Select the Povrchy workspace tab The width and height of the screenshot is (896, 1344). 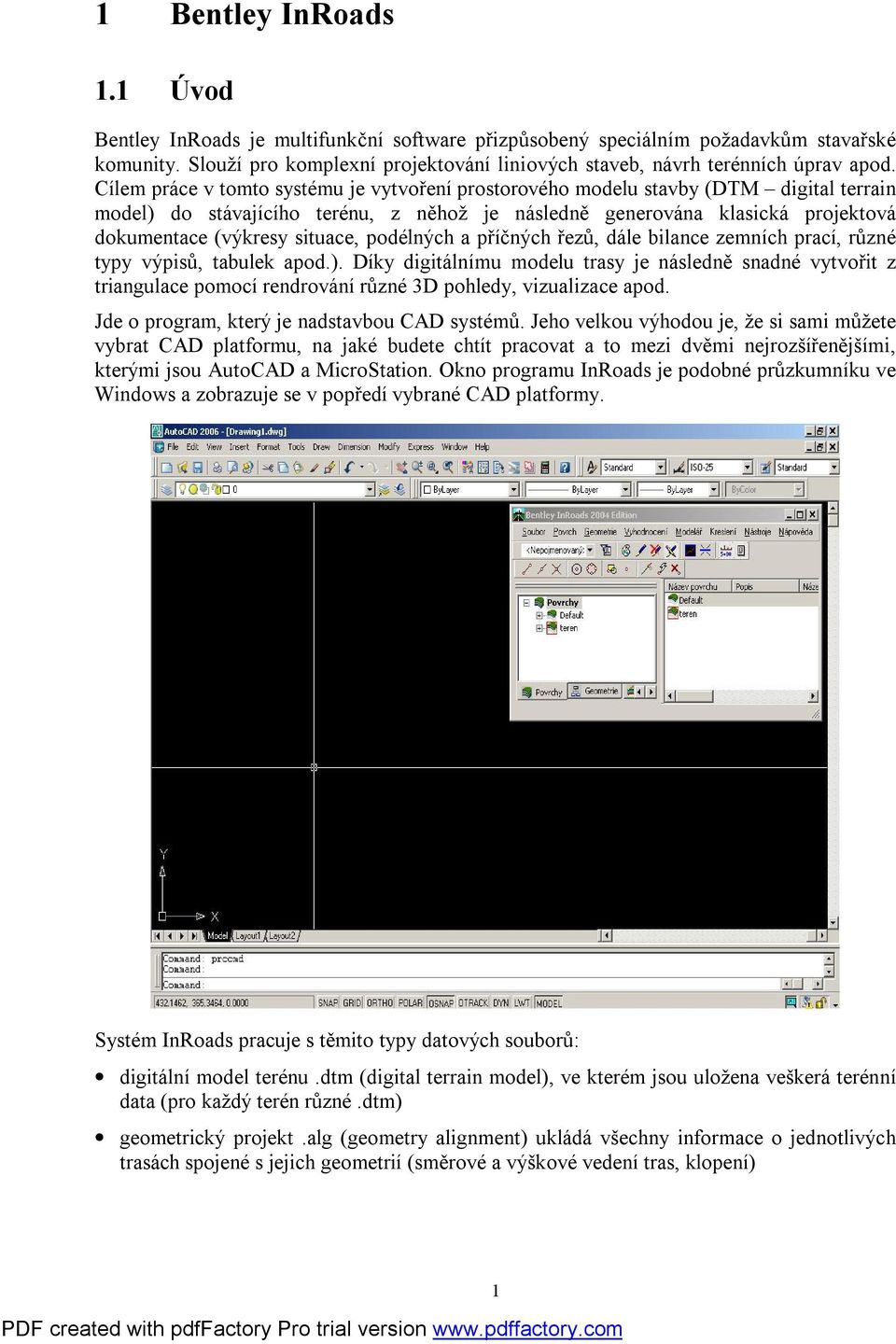tap(542, 692)
